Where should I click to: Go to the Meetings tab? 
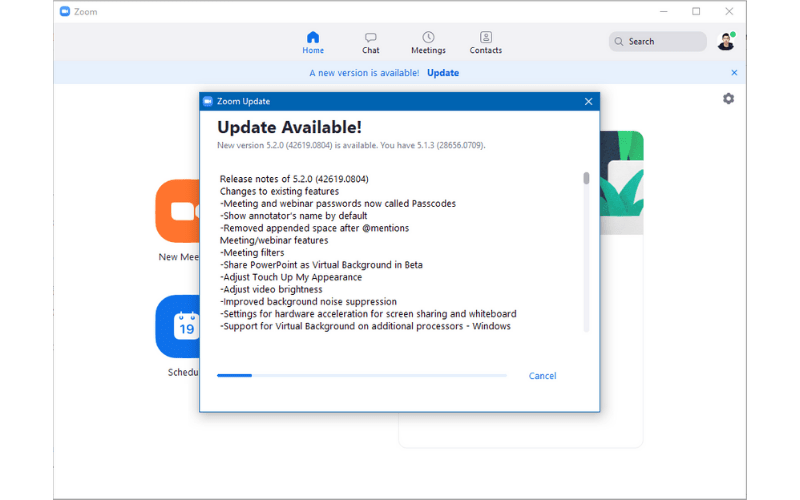[x=428, y=42]
